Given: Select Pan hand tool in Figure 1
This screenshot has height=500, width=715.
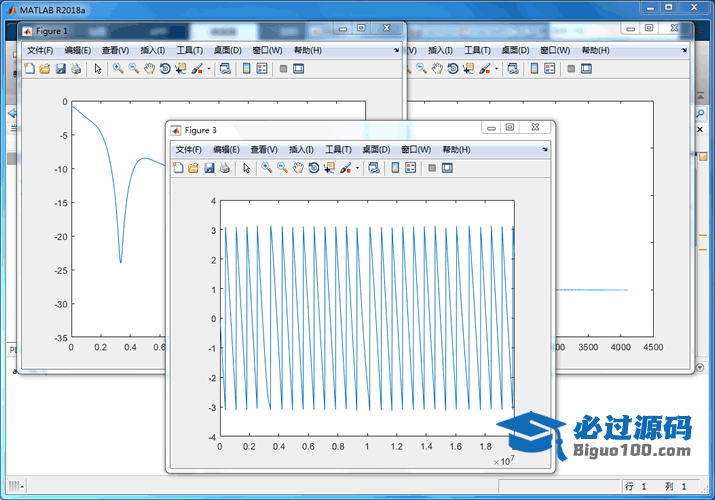Looking at the screenshot, I should (149, 69).
